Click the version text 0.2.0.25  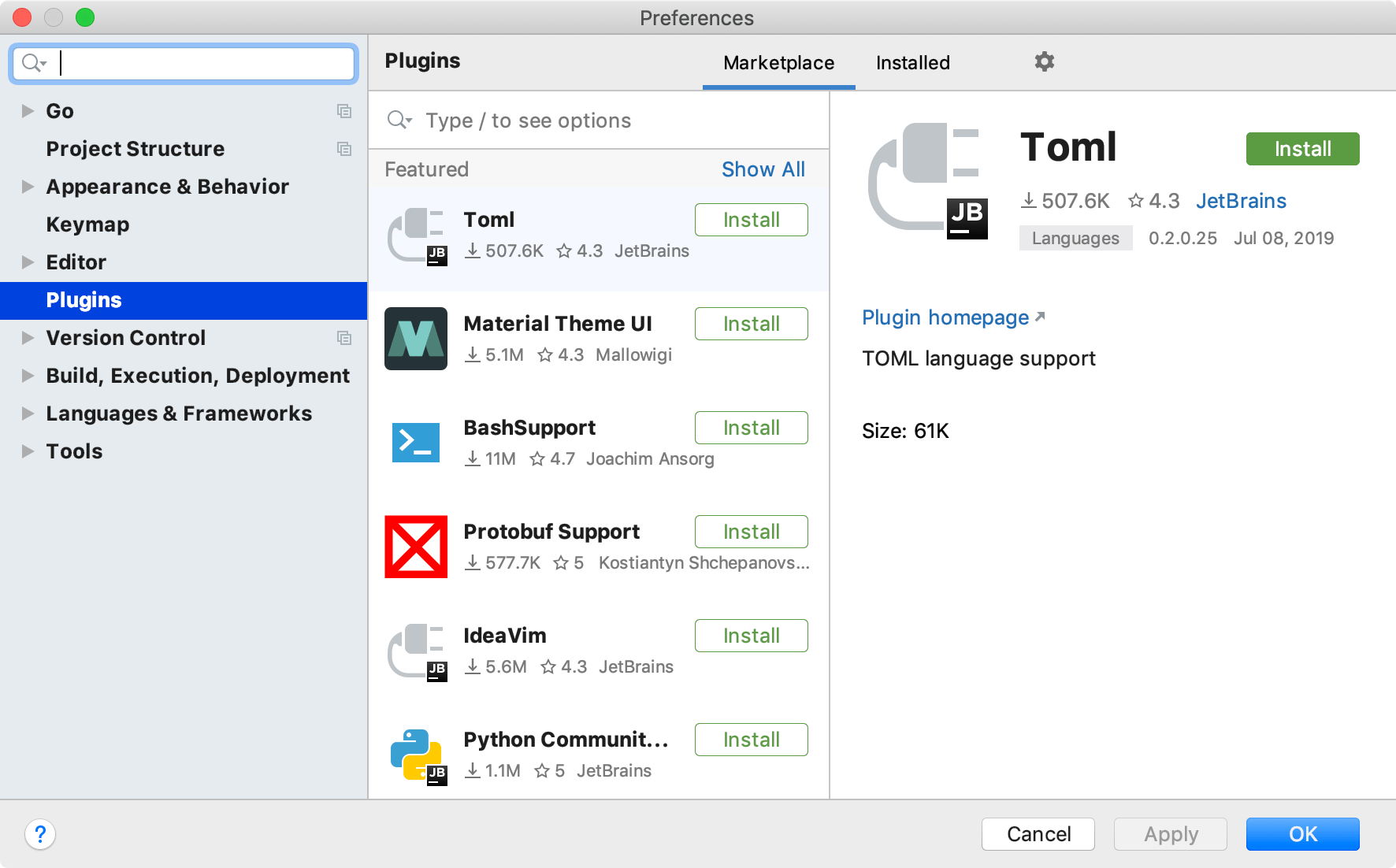[1183, 239]
